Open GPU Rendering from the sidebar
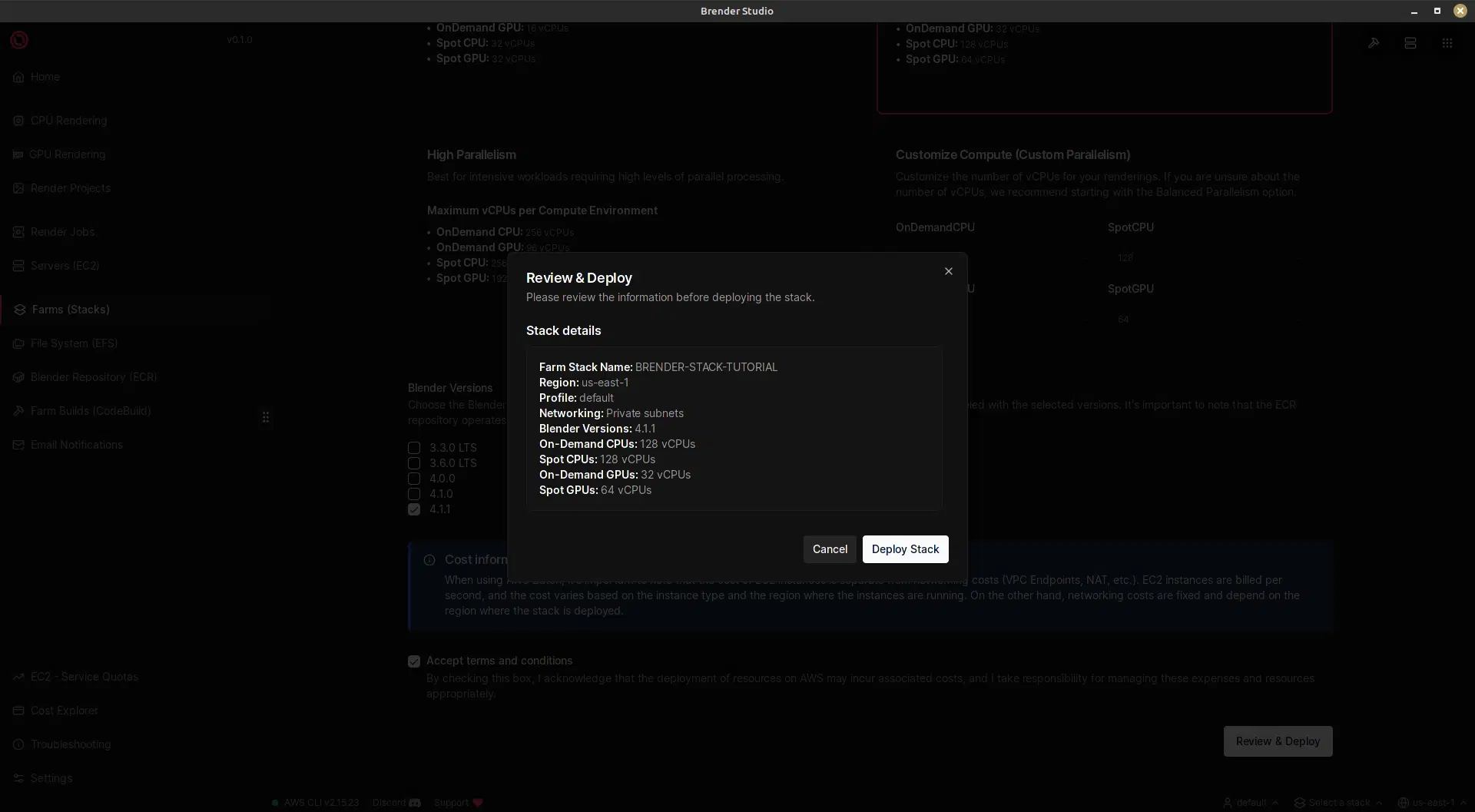This screenshot has width=1475, height=812. click(18, 154)
